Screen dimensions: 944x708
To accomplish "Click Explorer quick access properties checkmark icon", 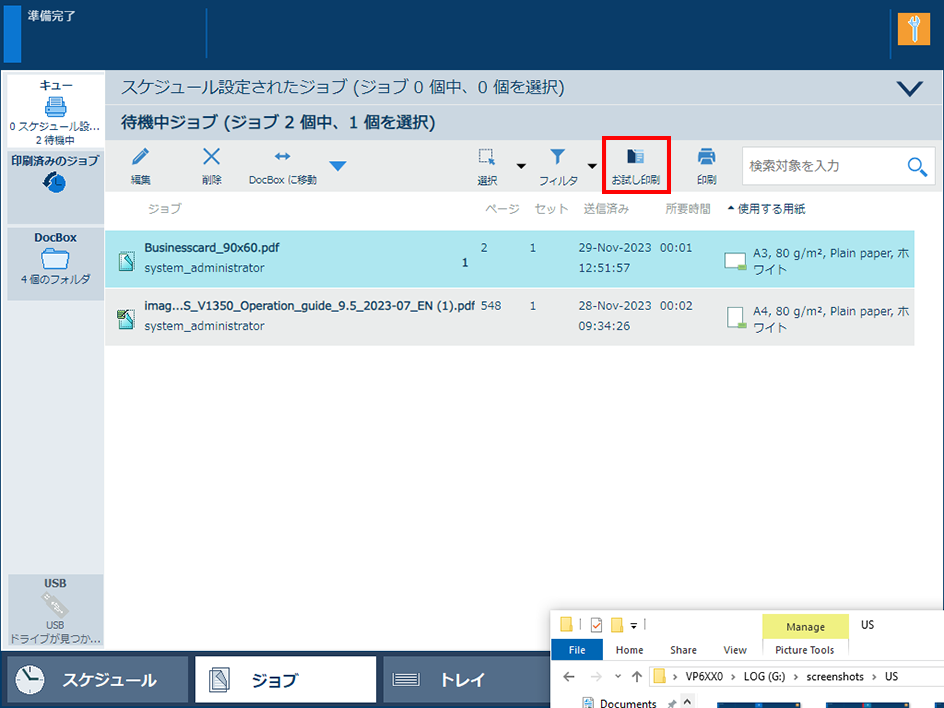I will click(596, 625).
